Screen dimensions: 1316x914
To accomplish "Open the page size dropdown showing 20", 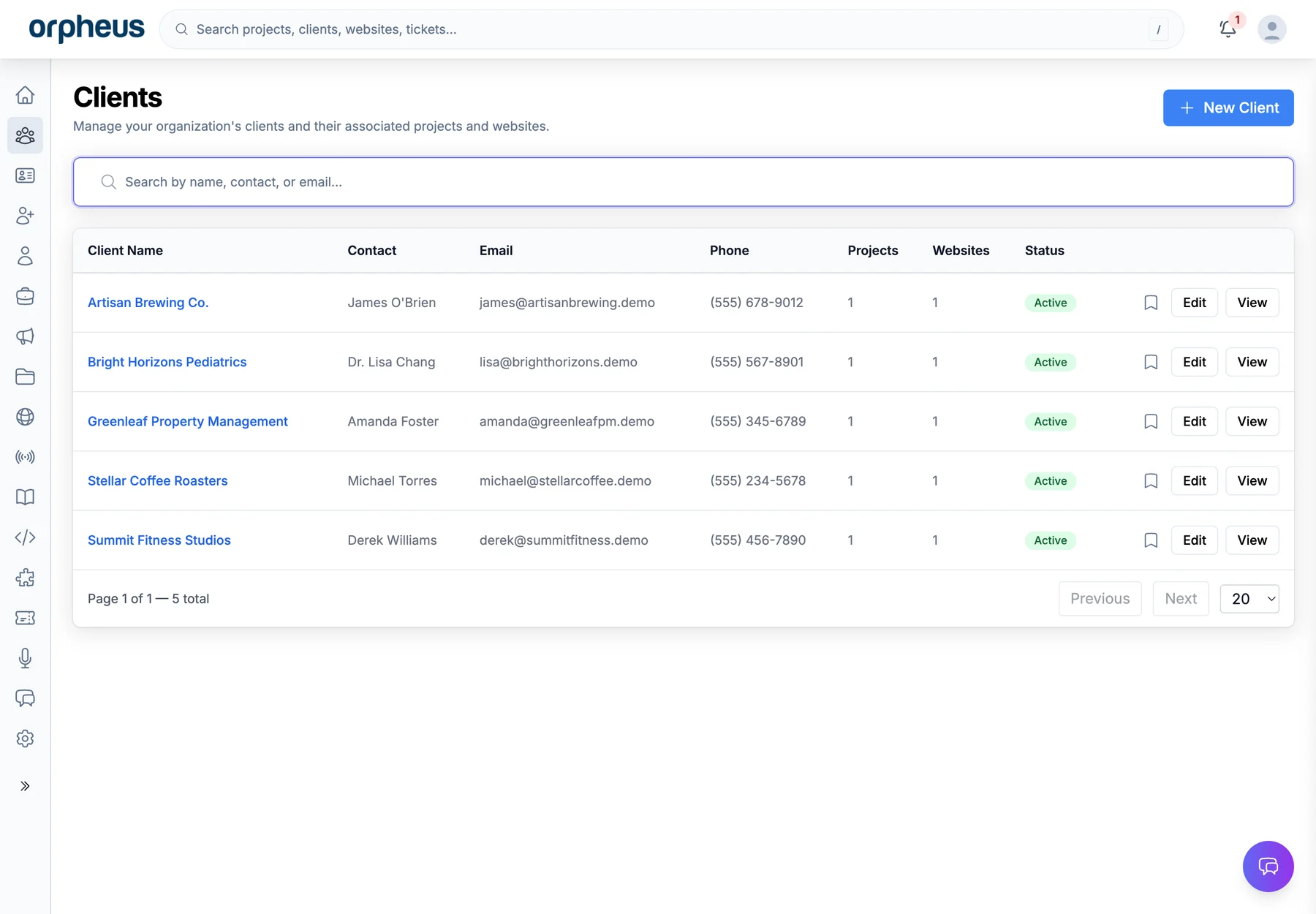I will coord(1249,599).
